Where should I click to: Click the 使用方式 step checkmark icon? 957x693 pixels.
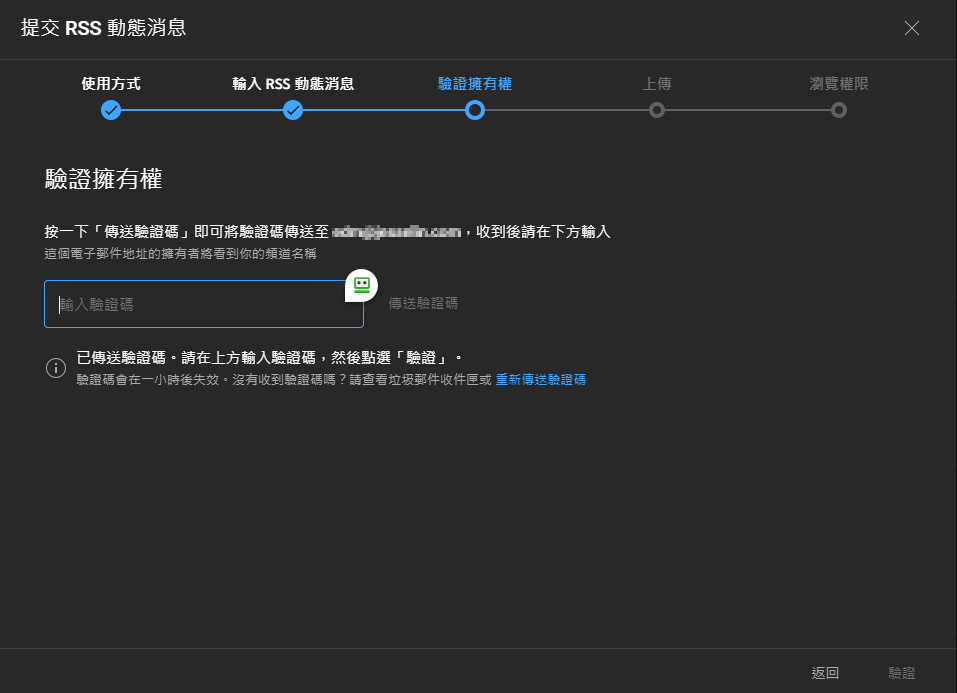(x=111, y=111)
